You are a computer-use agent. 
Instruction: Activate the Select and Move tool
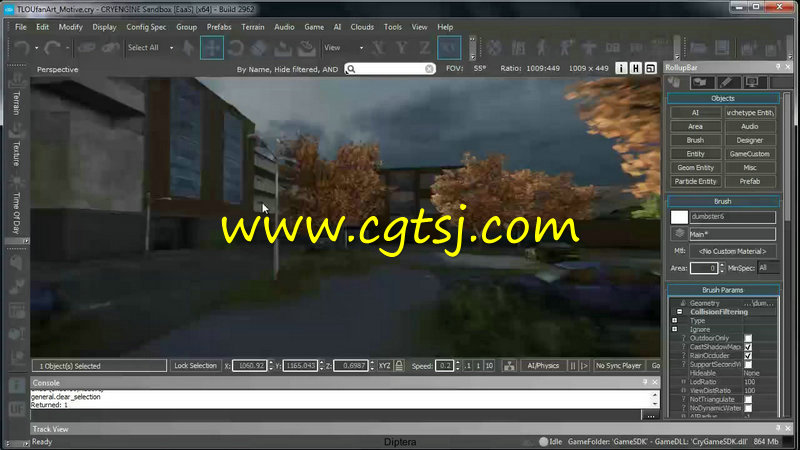point(212,48)
